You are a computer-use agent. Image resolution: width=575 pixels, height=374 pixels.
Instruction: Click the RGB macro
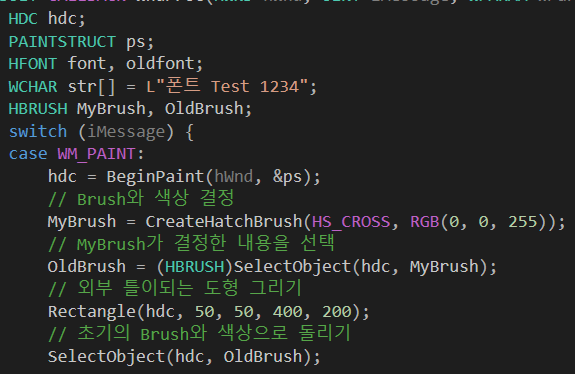(424, 222)
